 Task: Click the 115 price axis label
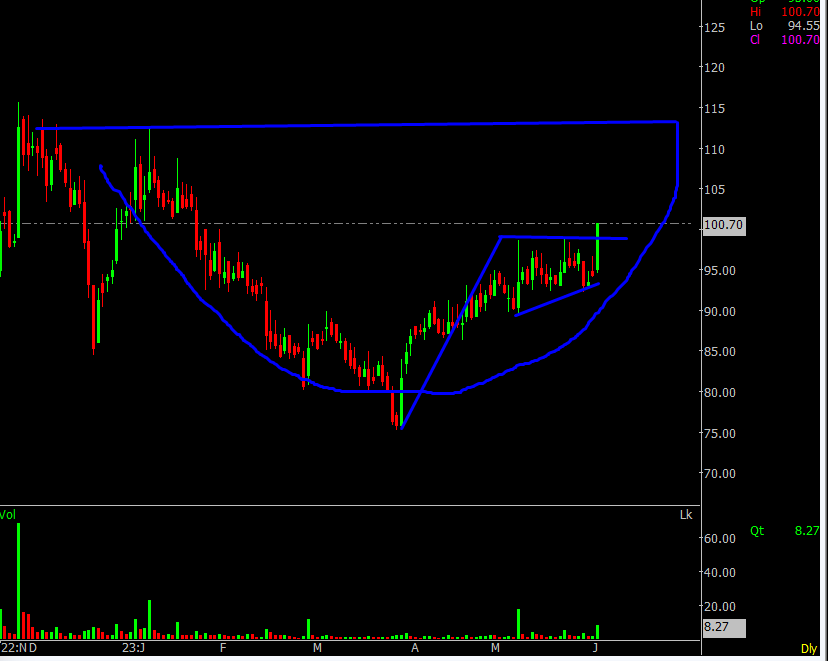pyautogui.click(x=714, y=109)
